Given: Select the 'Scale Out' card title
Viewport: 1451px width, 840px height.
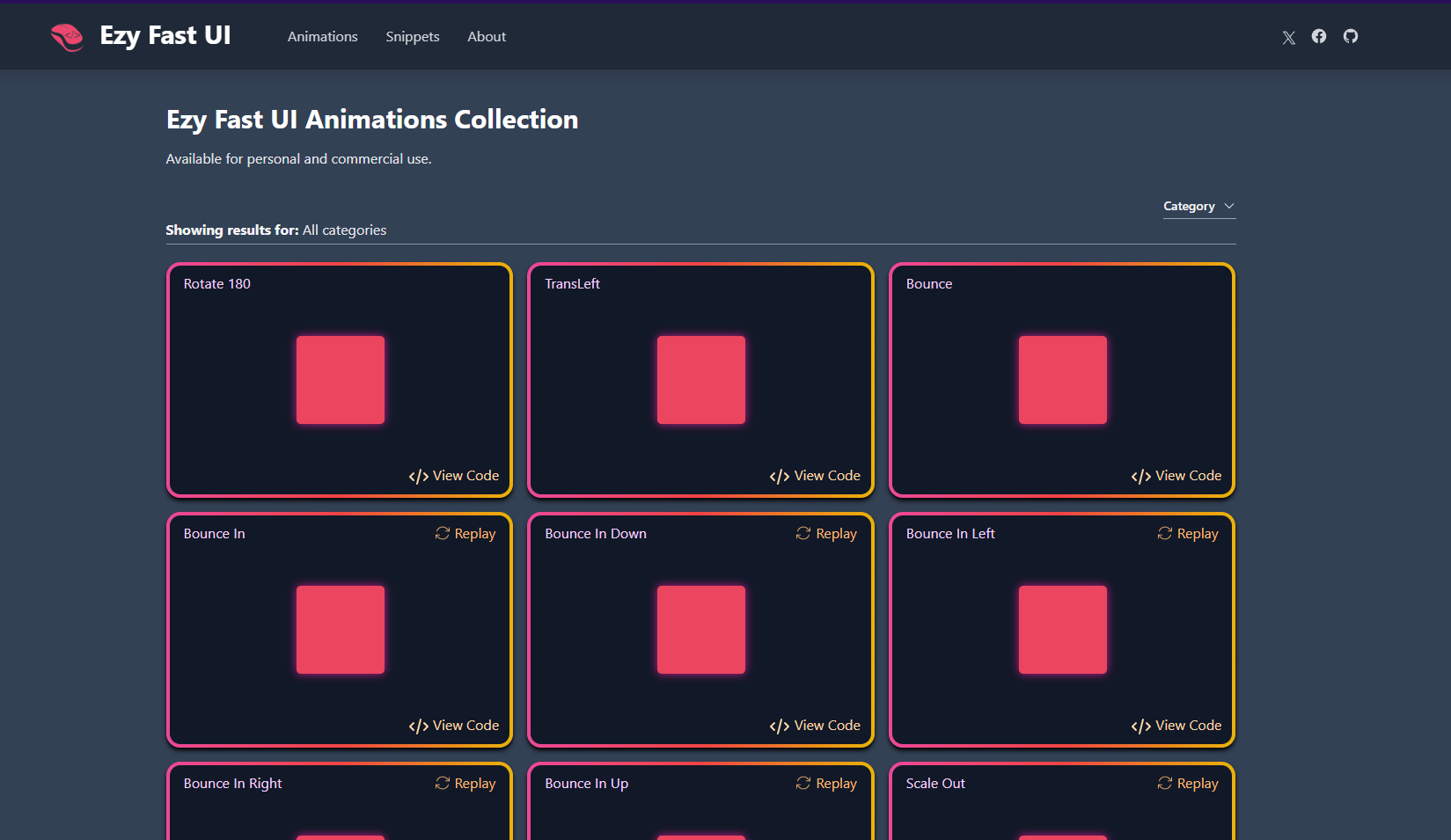Looking at the screenshot, I should [936, 784].
